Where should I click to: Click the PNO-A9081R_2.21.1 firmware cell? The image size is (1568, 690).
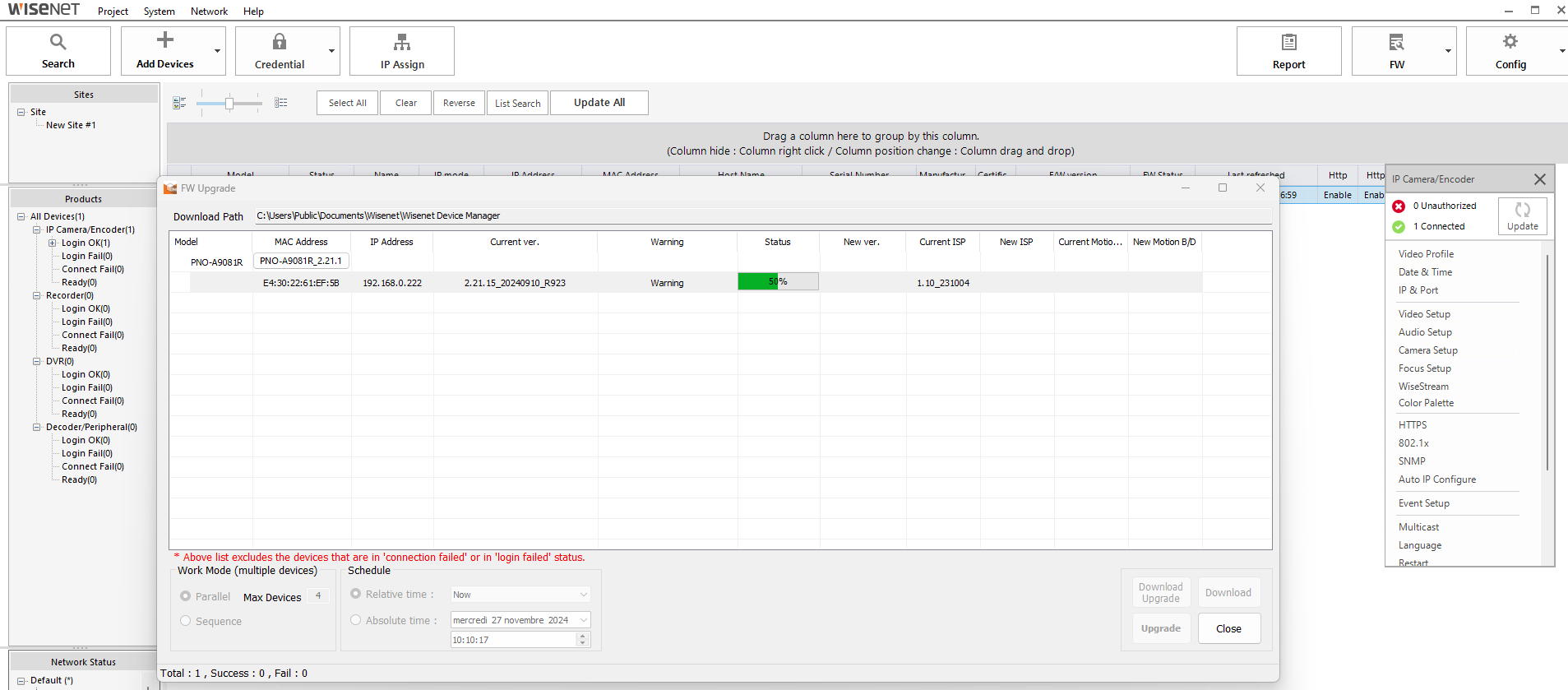tap(301, 261)
